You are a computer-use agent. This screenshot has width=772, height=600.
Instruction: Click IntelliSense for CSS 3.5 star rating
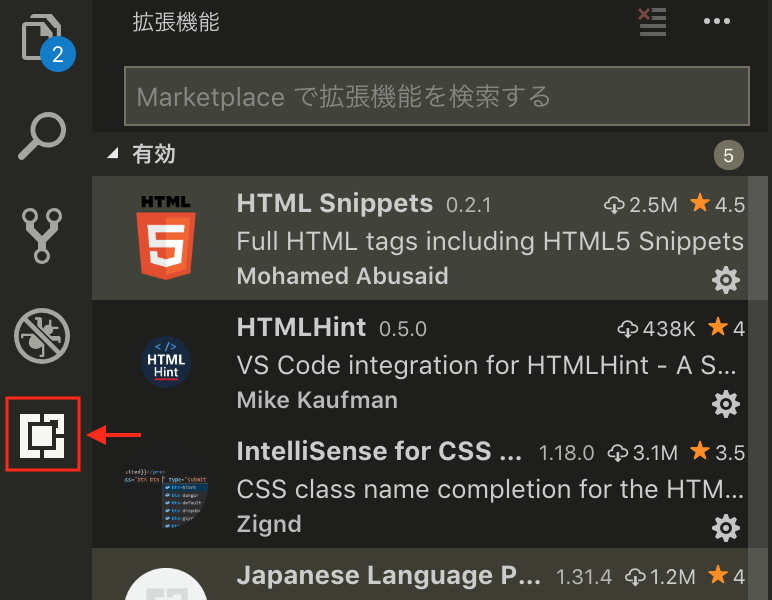717,452
